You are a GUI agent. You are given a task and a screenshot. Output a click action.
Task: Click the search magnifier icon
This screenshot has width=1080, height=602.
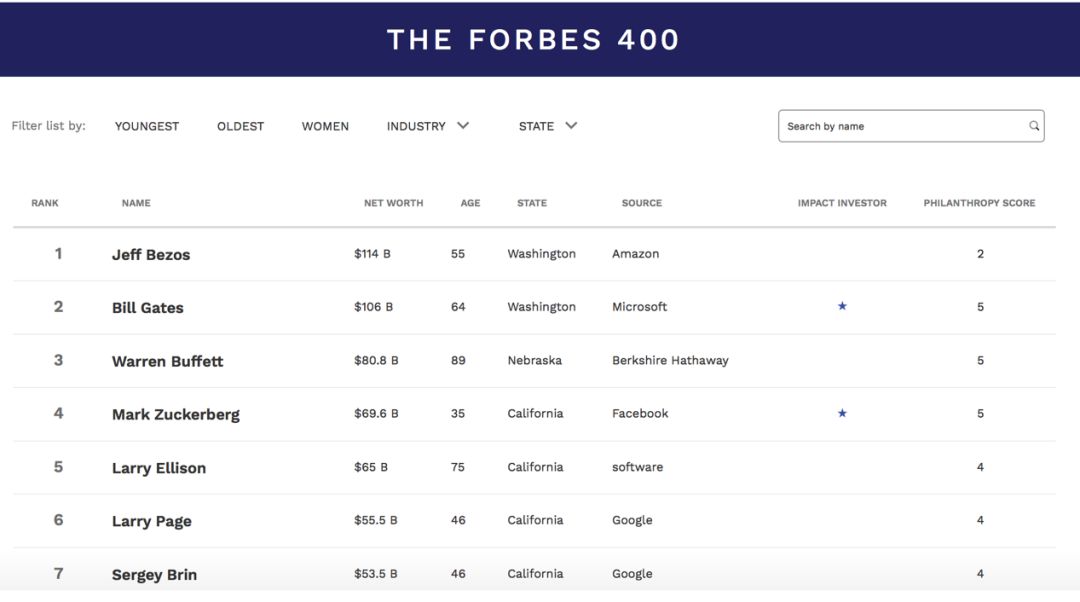1034,126
